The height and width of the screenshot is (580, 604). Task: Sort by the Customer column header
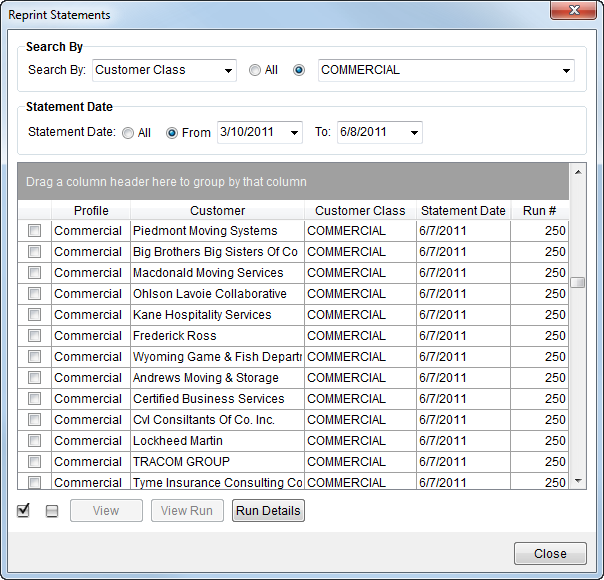pyautogui.click(x=217, y=211)
